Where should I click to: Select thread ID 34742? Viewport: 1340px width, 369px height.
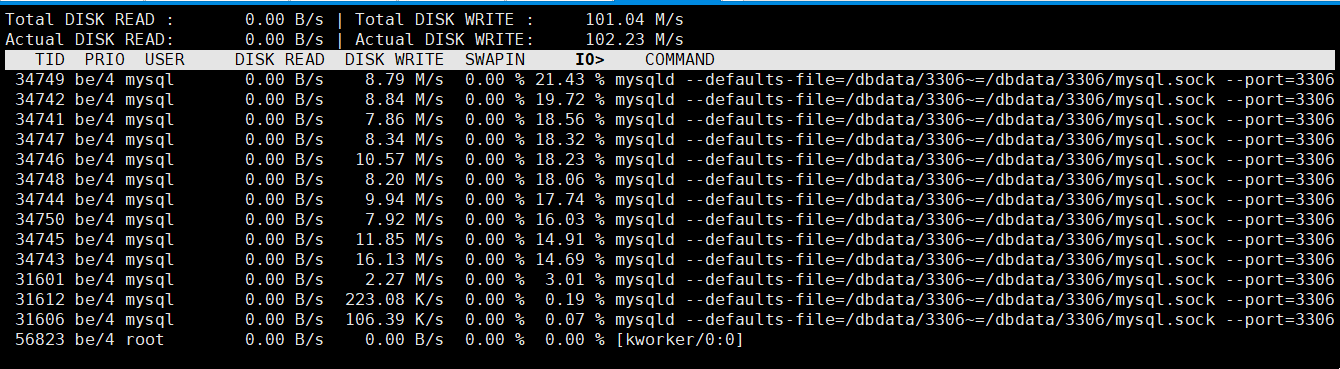coord(40,100)
